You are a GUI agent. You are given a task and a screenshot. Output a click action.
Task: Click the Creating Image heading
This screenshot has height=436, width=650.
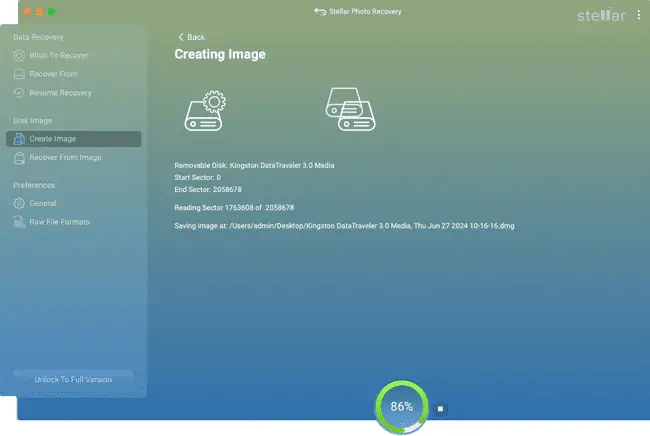(220, 54)
